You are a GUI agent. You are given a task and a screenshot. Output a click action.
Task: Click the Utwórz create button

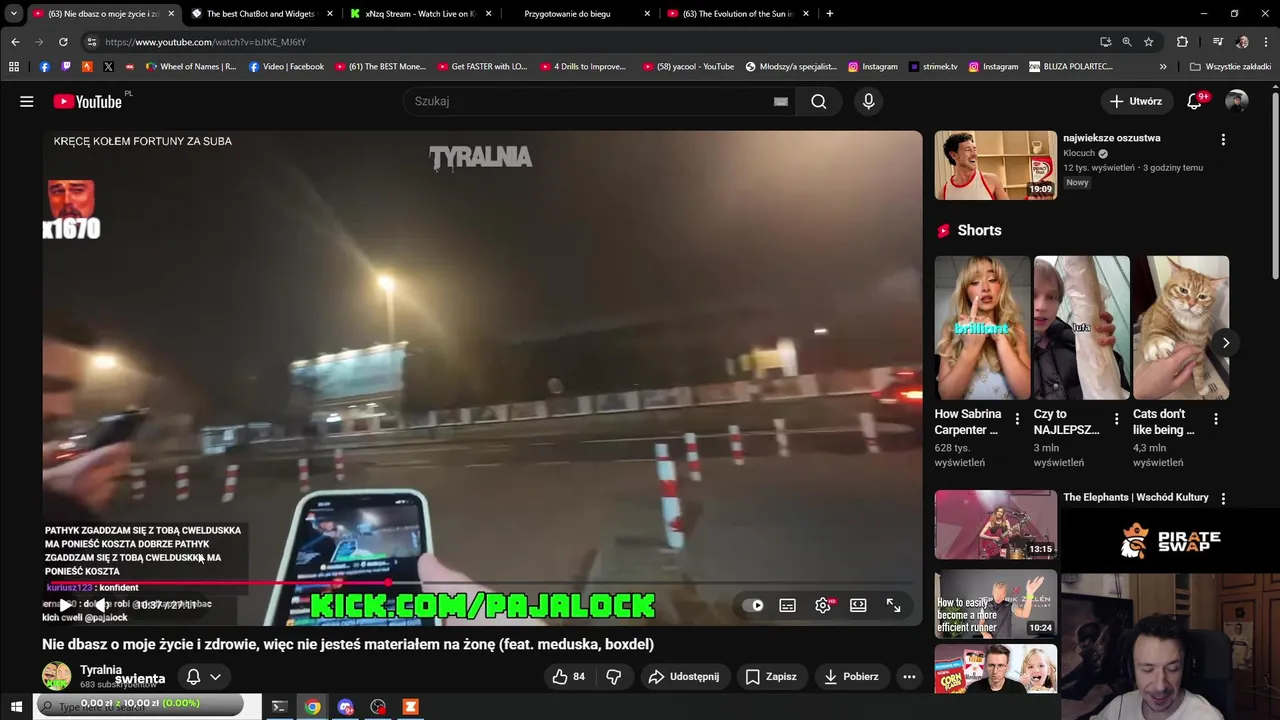click(1136, 101)
